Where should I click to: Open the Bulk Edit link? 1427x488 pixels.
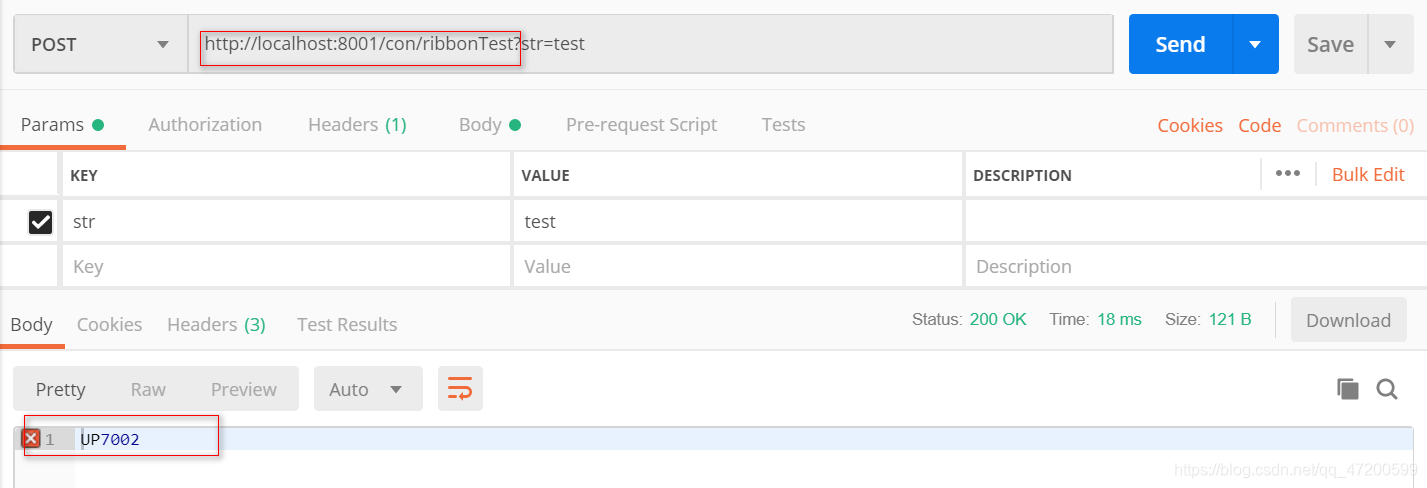(x=1368, y=174)
